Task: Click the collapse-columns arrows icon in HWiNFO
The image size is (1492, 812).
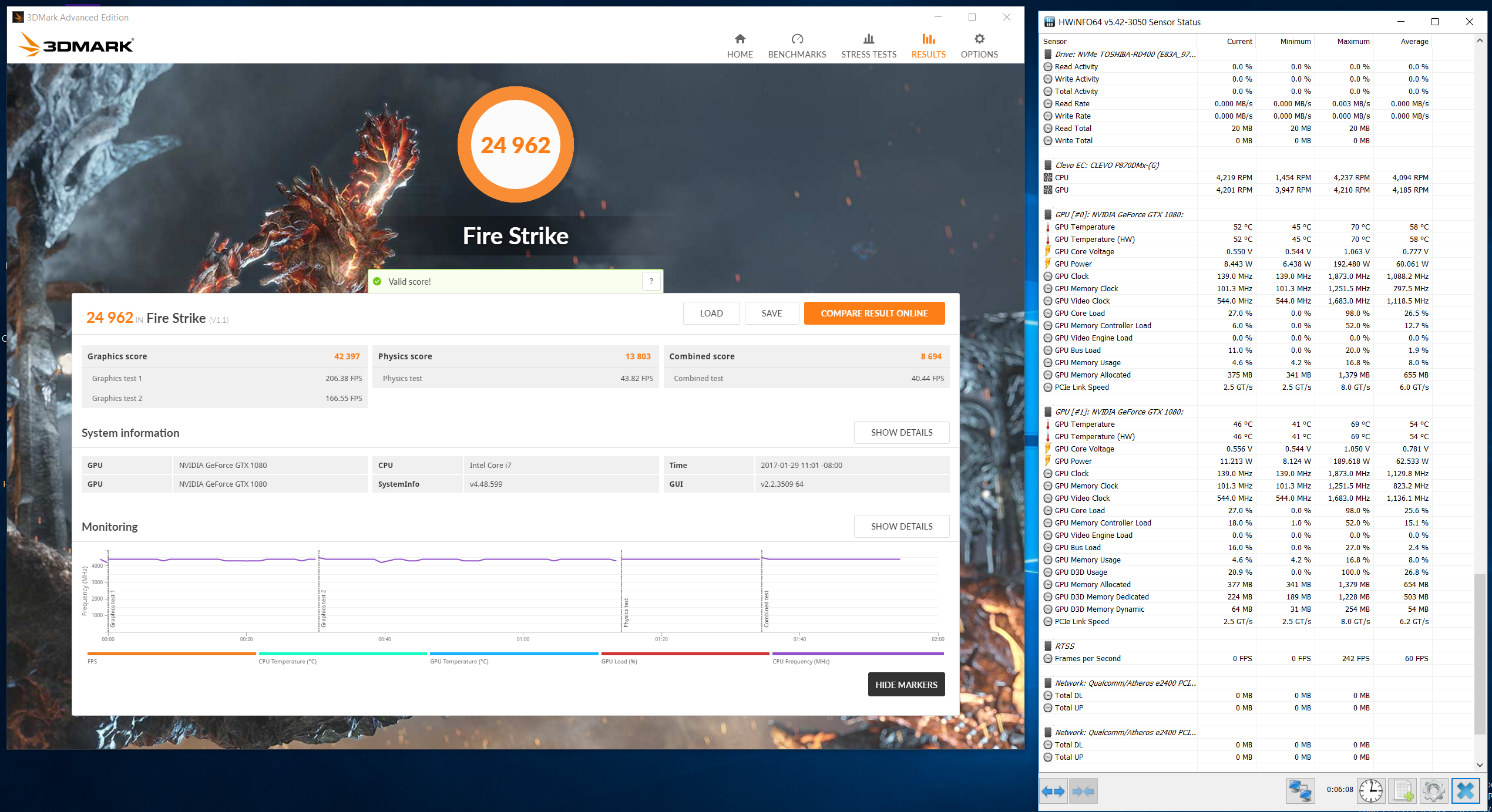Action: tap(1083, 791)
